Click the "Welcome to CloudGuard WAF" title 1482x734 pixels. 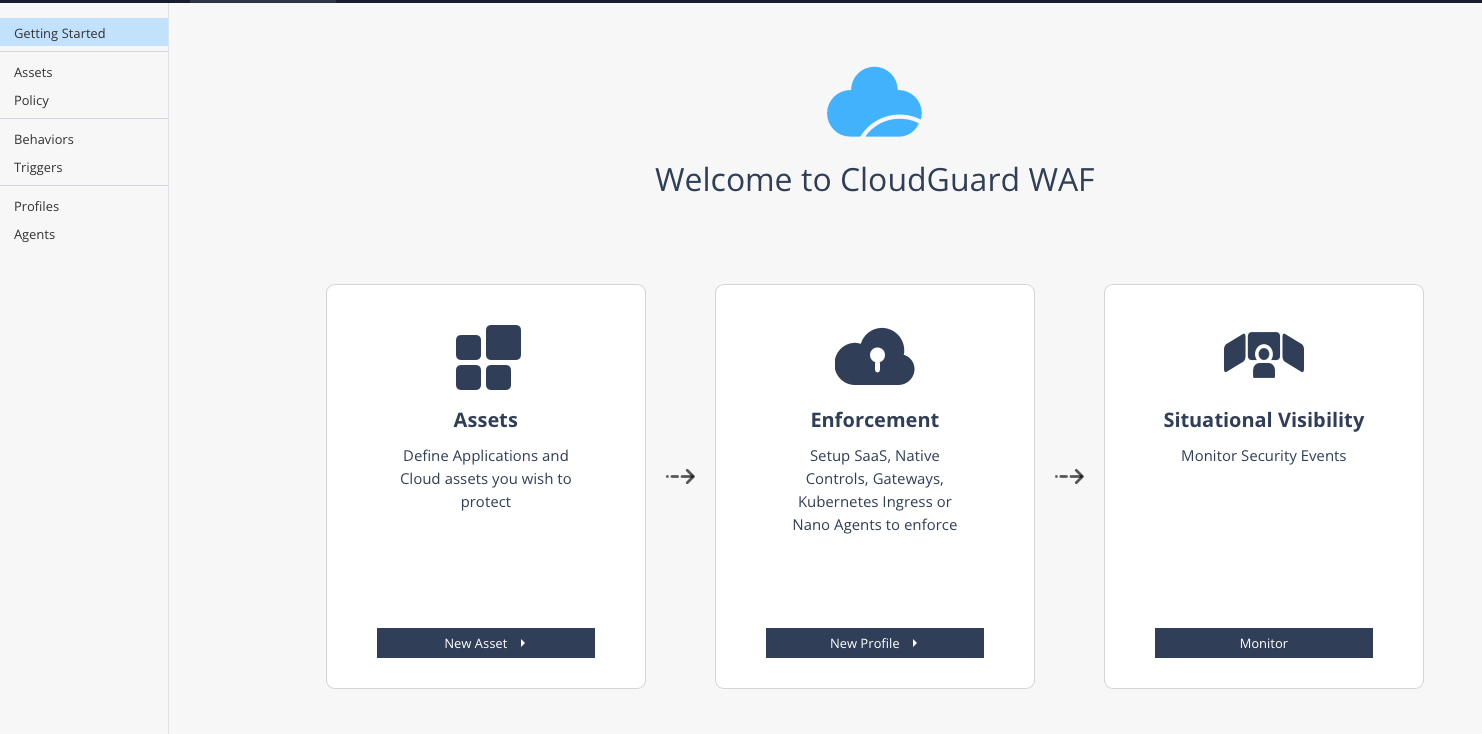[x=875, y=180]
